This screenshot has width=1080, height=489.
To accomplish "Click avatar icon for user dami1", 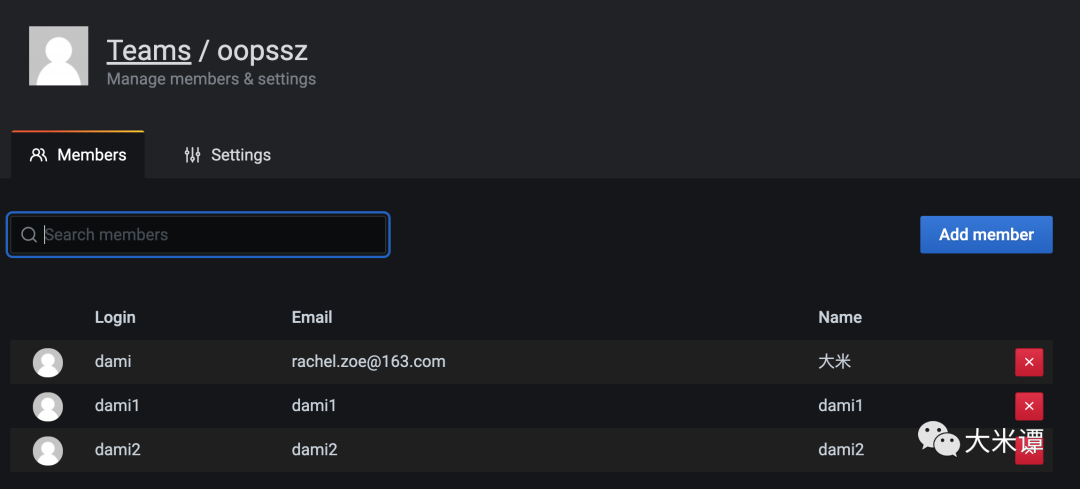I will (x=48, y=406).
